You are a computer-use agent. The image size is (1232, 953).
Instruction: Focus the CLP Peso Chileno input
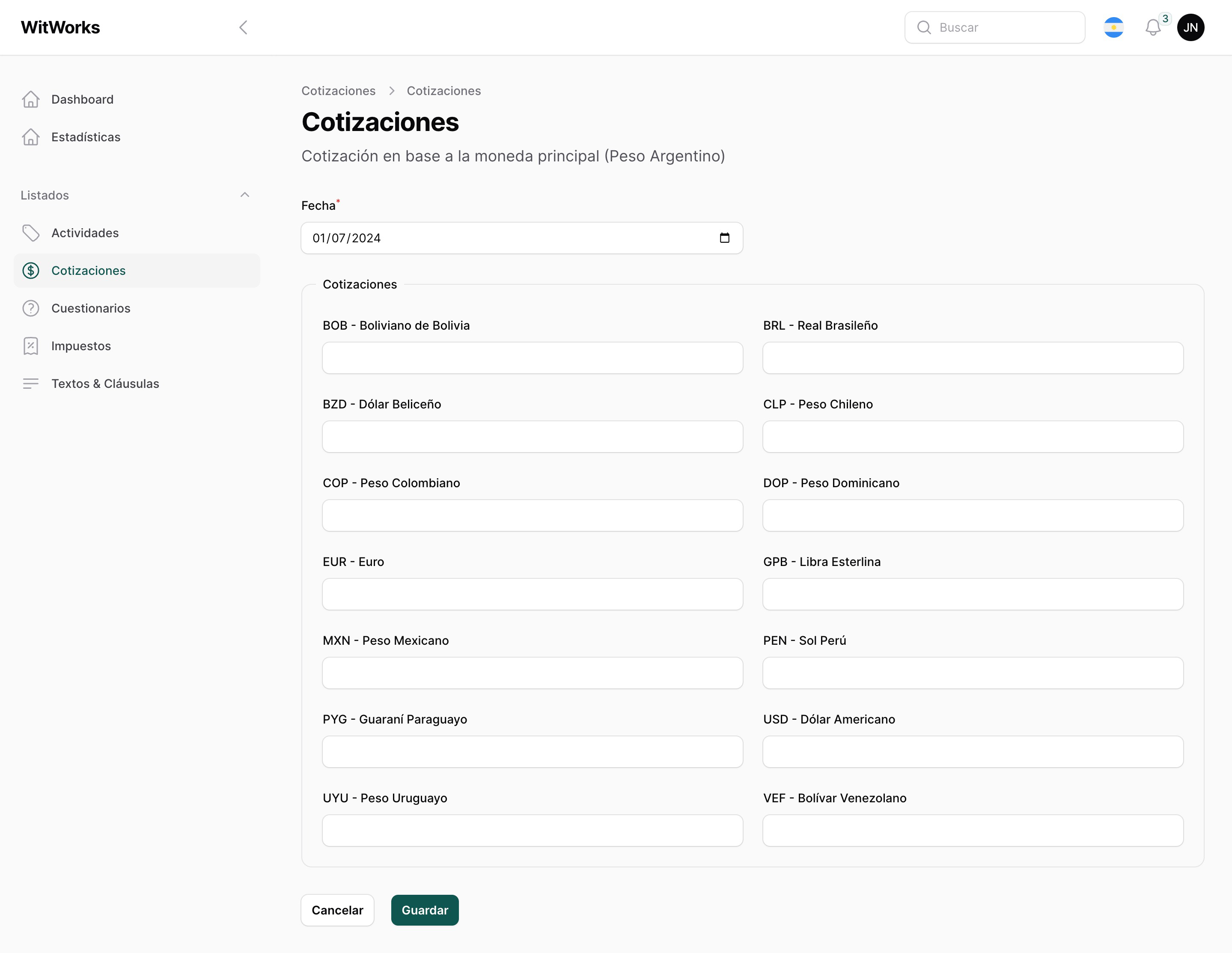click(x=973, y=437)
